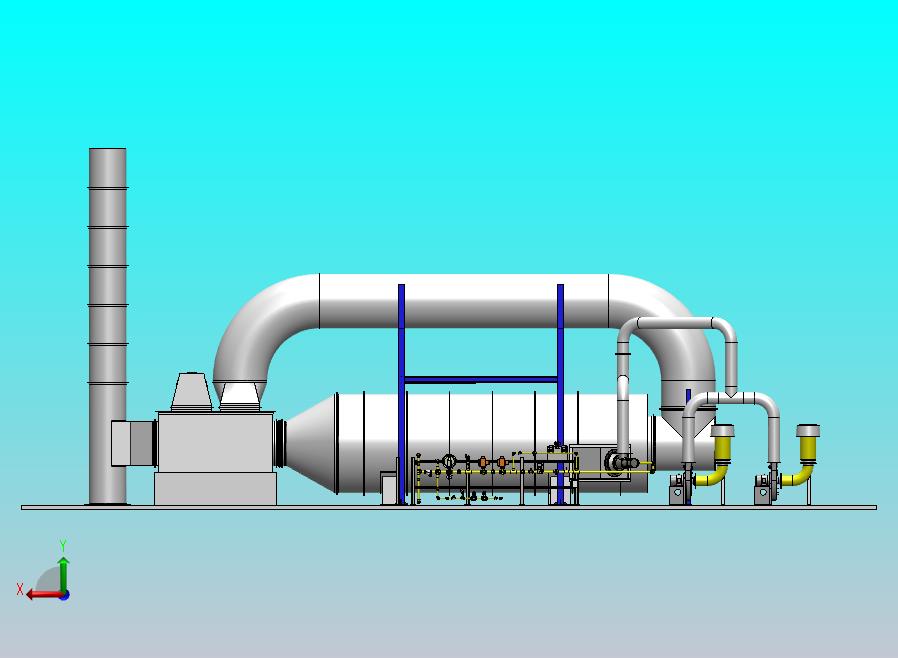Select the tall exhaust stack
Viewport: 898px width, 658px height.
click(108, 326)
